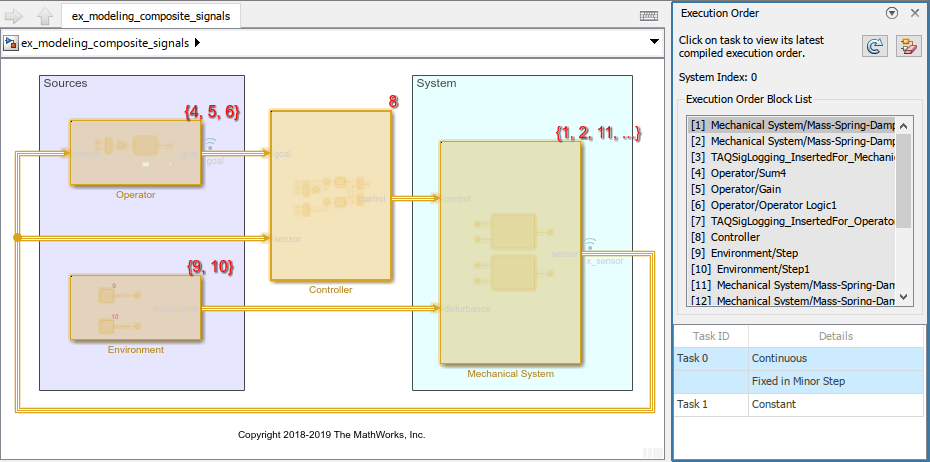Select list item [5] Operator/Gain
The image size is (930, 462).
792,189
